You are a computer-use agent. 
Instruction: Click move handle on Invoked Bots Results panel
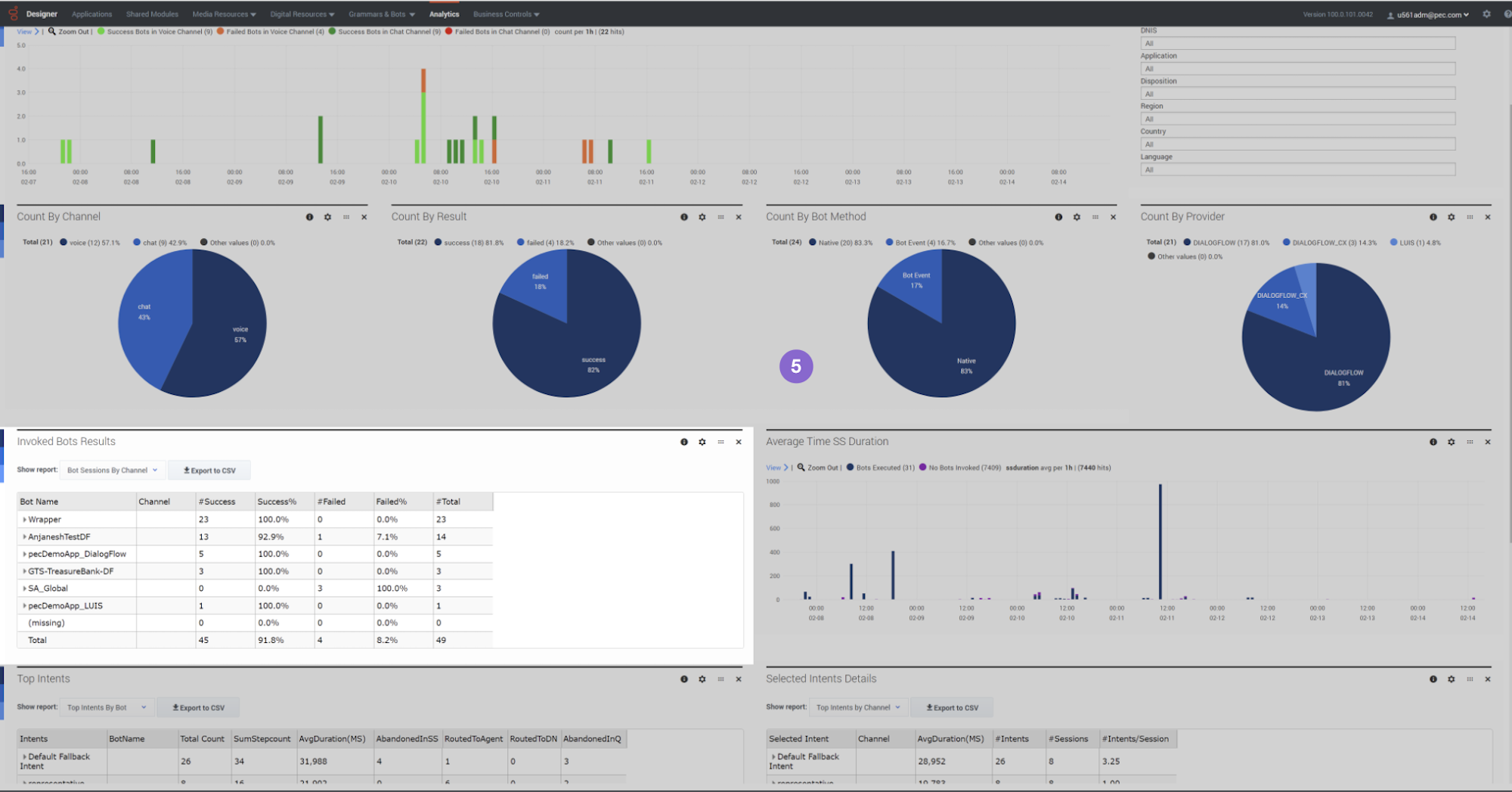720,442
